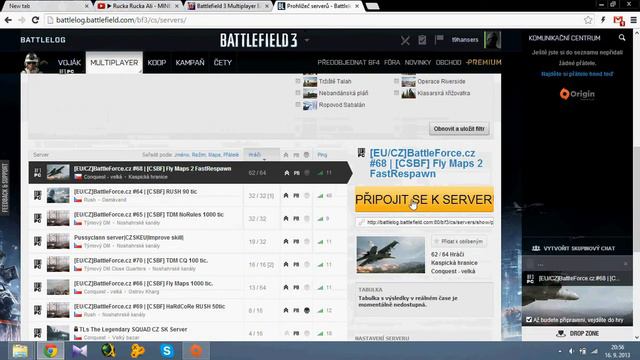Click the ping bars icon in Pussyclann server row
The image size is (640, 360).
[x=320, y=242]
